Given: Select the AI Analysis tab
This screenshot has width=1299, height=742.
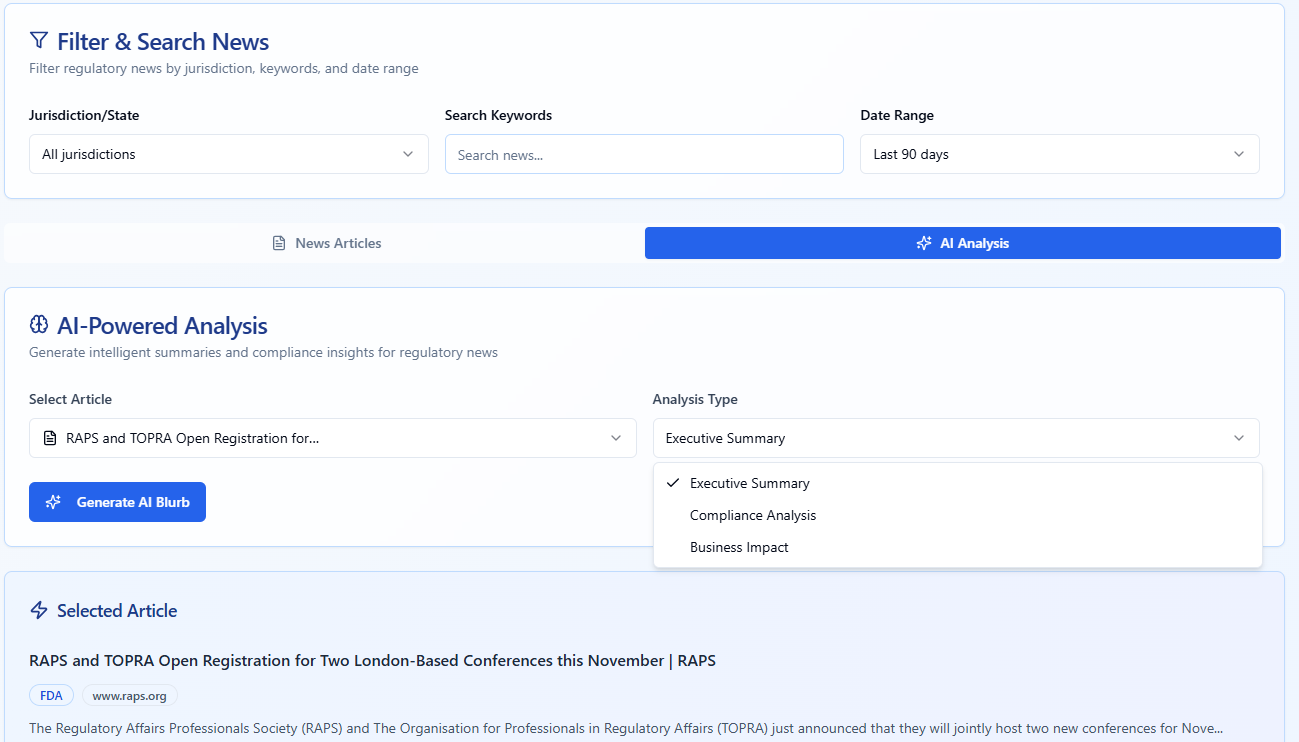Looking at the screenshot, I should coord(962,243).
